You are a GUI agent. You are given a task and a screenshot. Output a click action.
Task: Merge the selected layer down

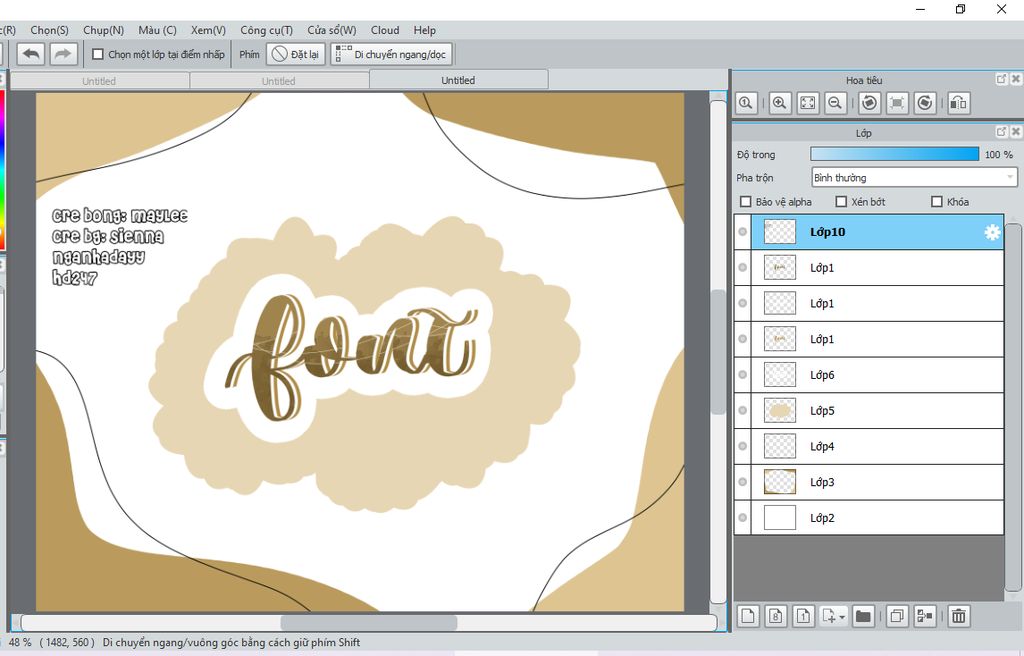925,616
